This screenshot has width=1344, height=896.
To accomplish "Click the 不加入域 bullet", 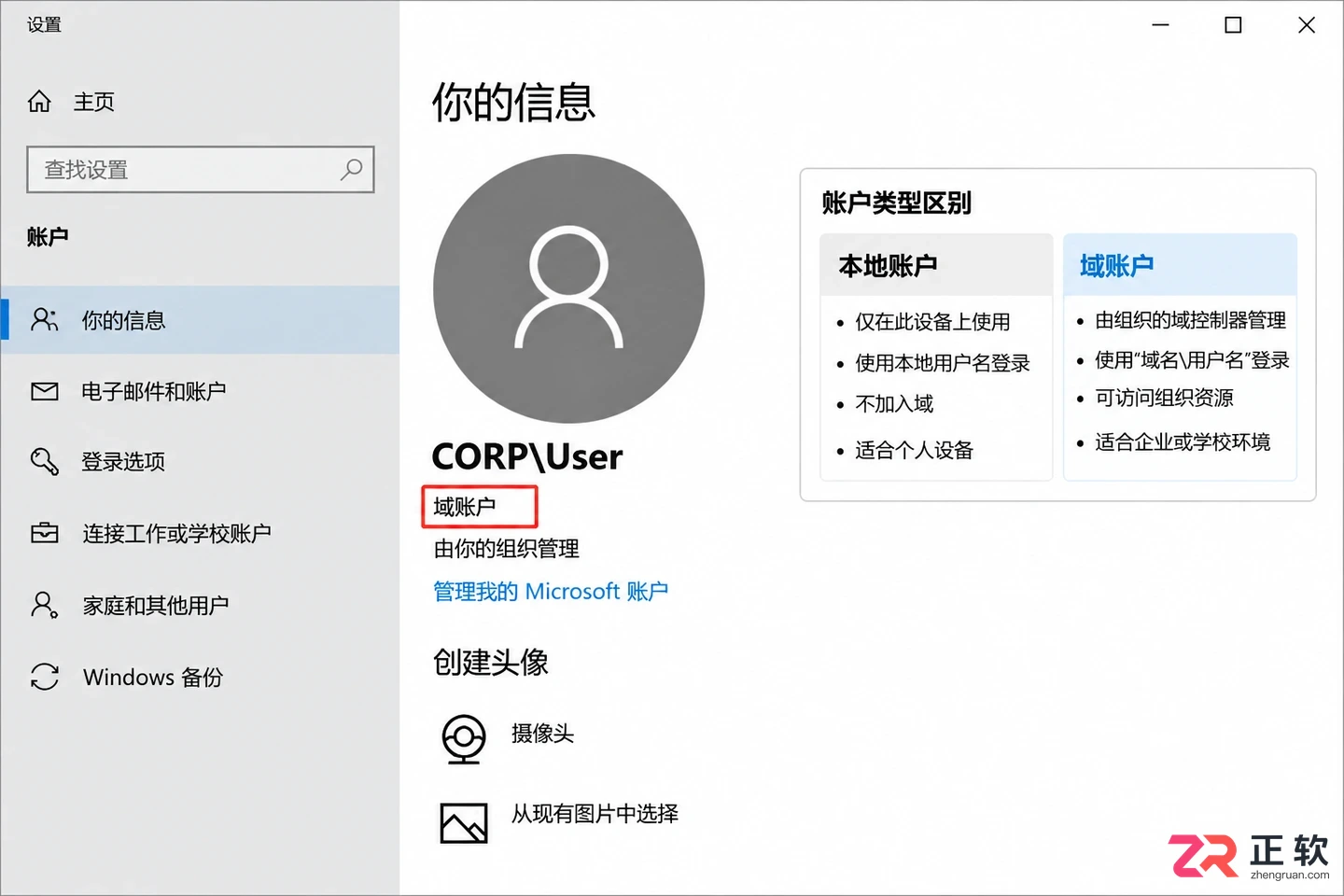I will [894, 404].
